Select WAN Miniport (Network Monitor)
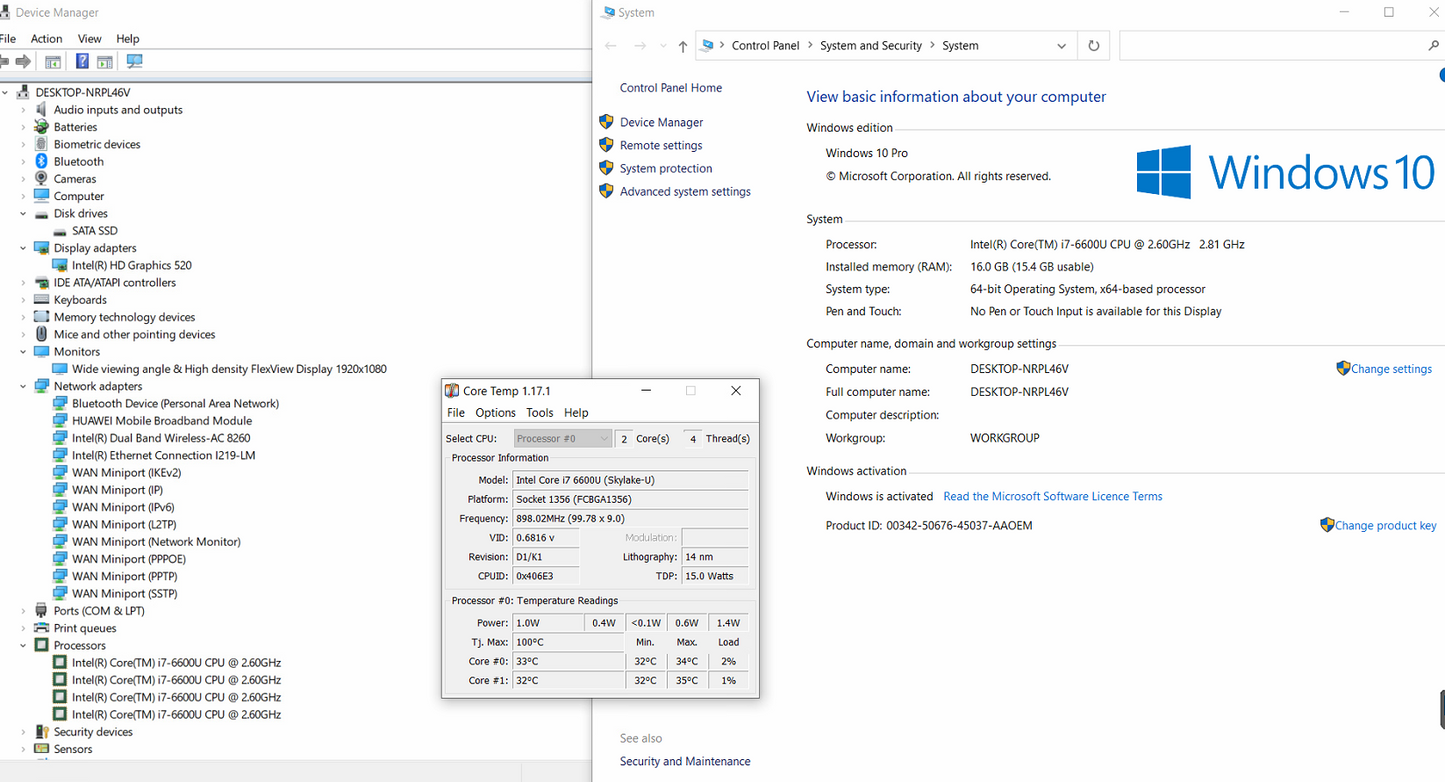This screenshot has height=782, width=1445. [x=156, y=542]
